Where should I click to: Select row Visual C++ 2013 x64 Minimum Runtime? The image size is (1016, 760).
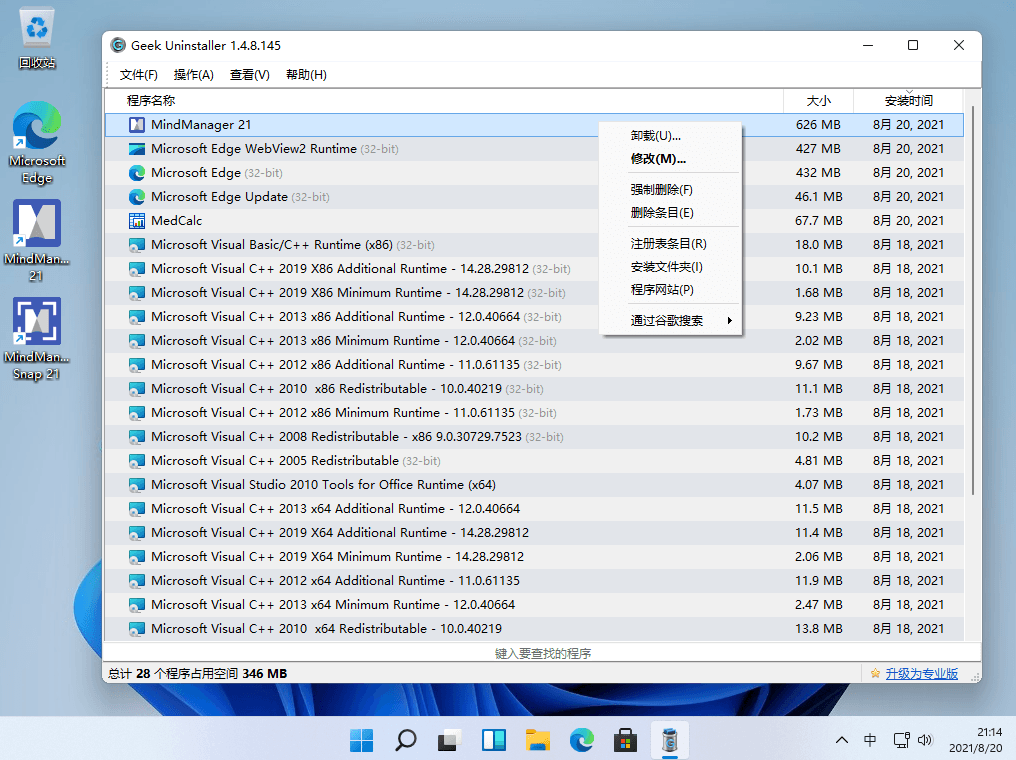535,605
